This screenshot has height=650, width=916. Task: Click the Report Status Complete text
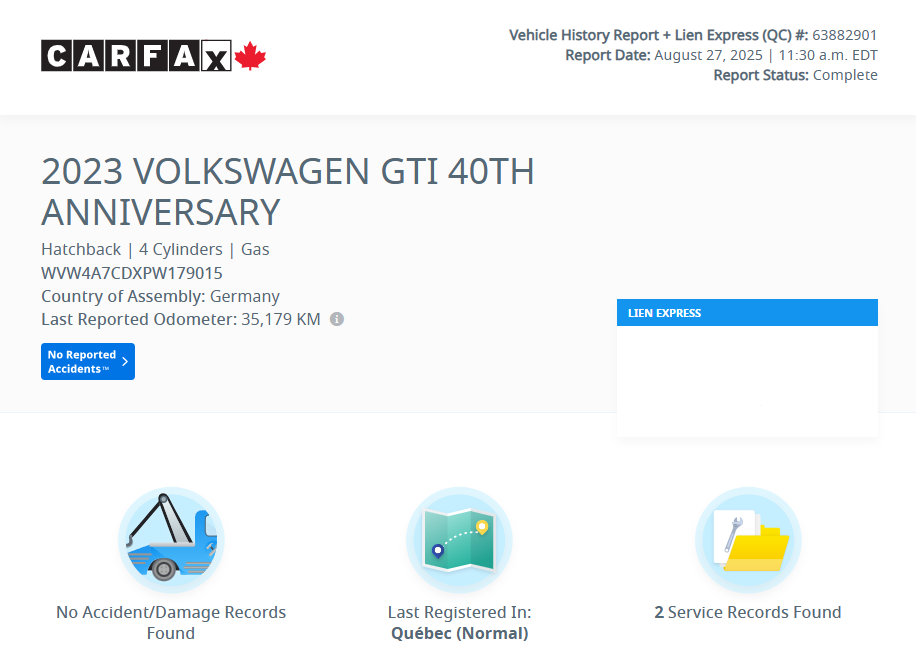(796, 75)
